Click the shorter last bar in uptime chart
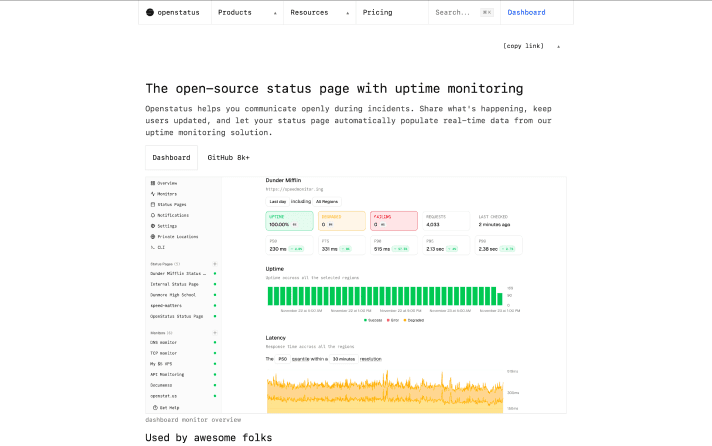 click(500, 299)
